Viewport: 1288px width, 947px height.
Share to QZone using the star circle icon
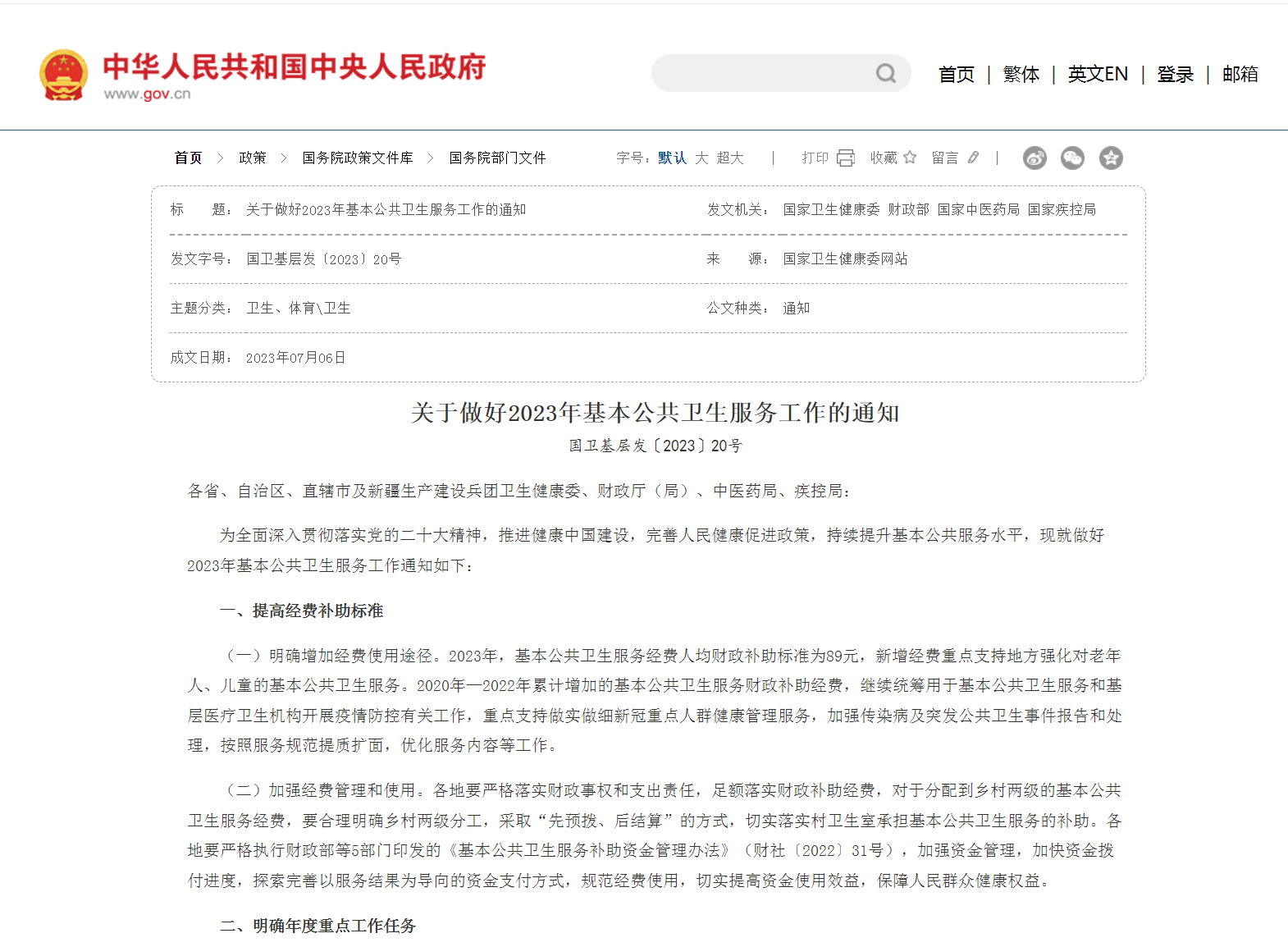coord(1111,158)
